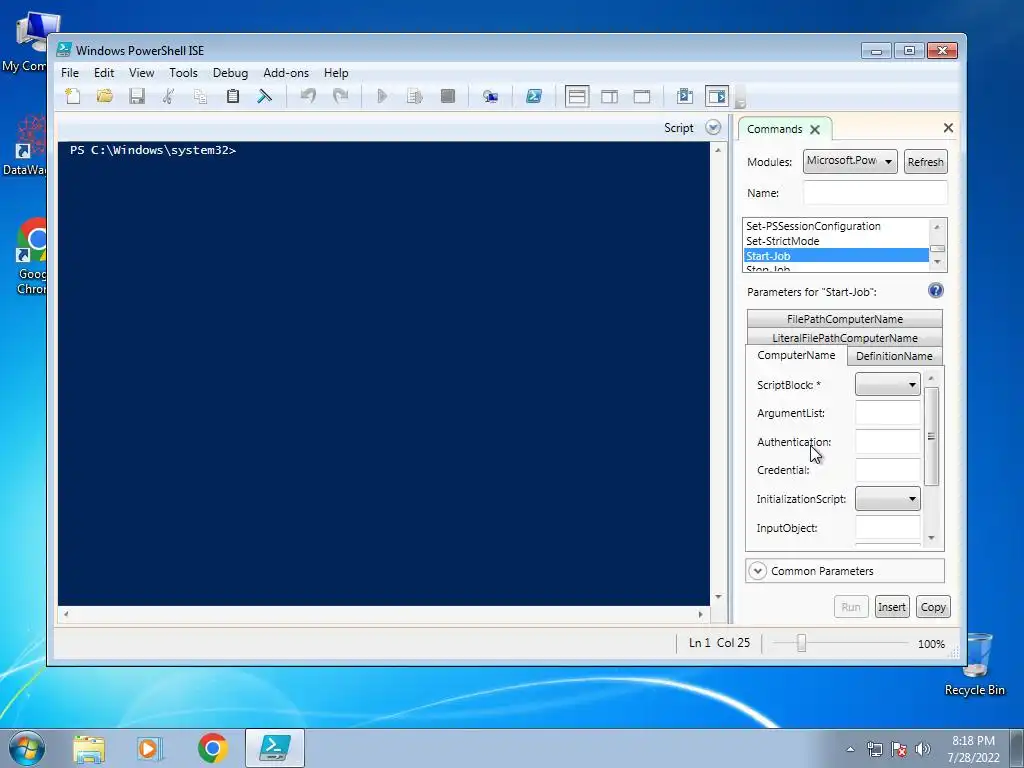The width and height of the screenshot is (1024, 768).
Task: Show Script Pane Top layout icon
Action: pos(577,97)
